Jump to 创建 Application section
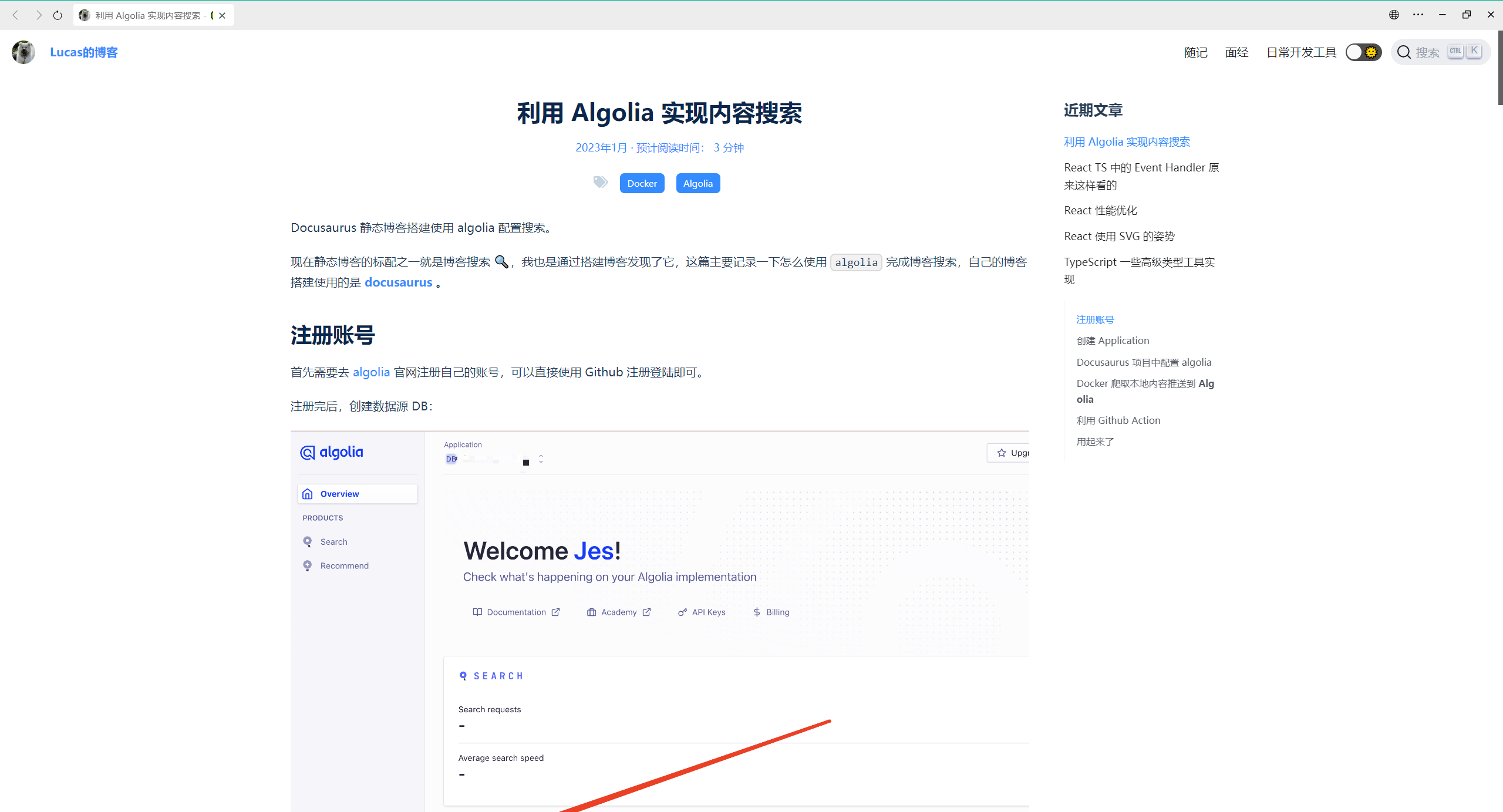 [1113, 341]
